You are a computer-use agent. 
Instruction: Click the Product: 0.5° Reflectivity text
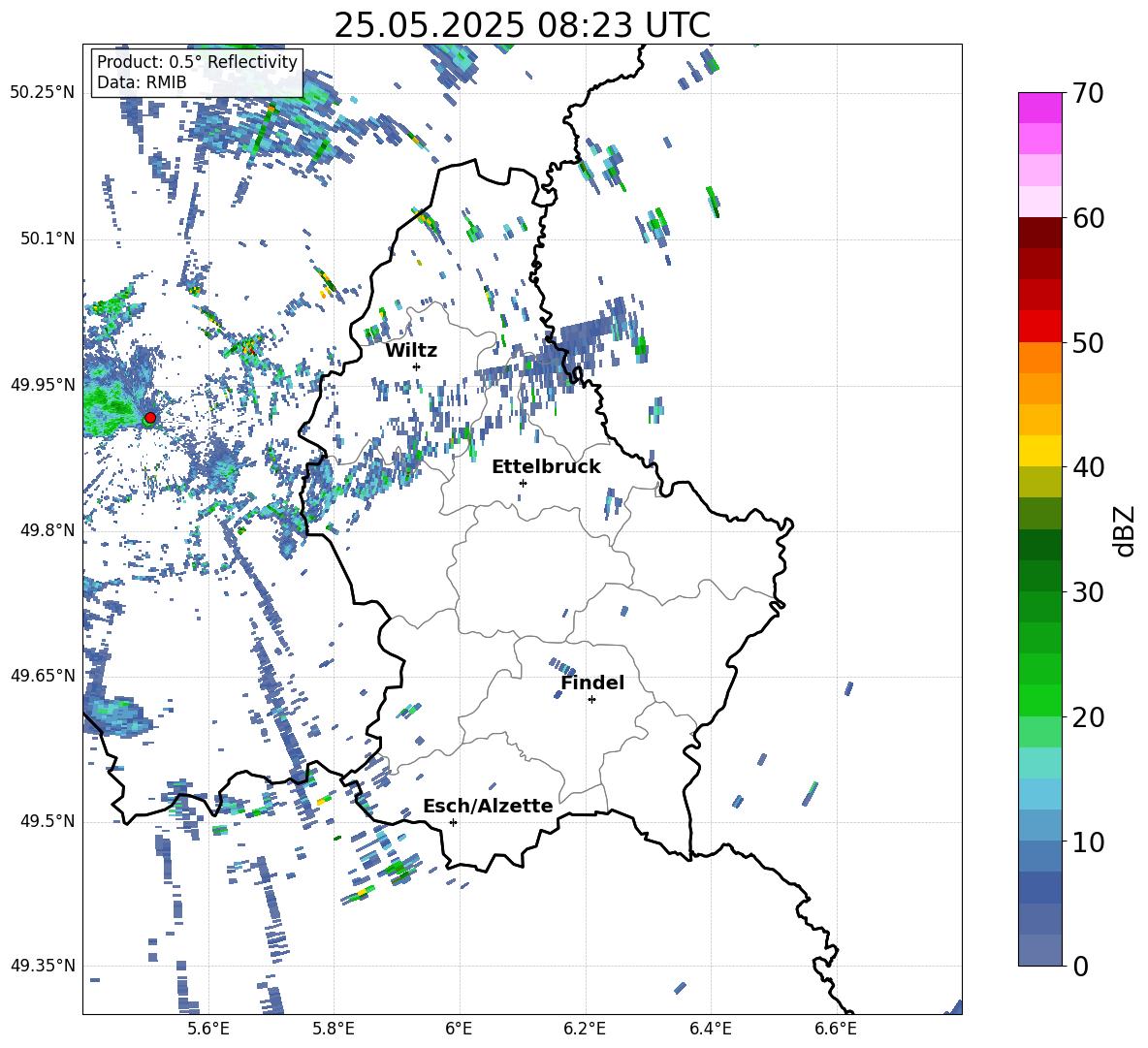click(x=197, y=61)
